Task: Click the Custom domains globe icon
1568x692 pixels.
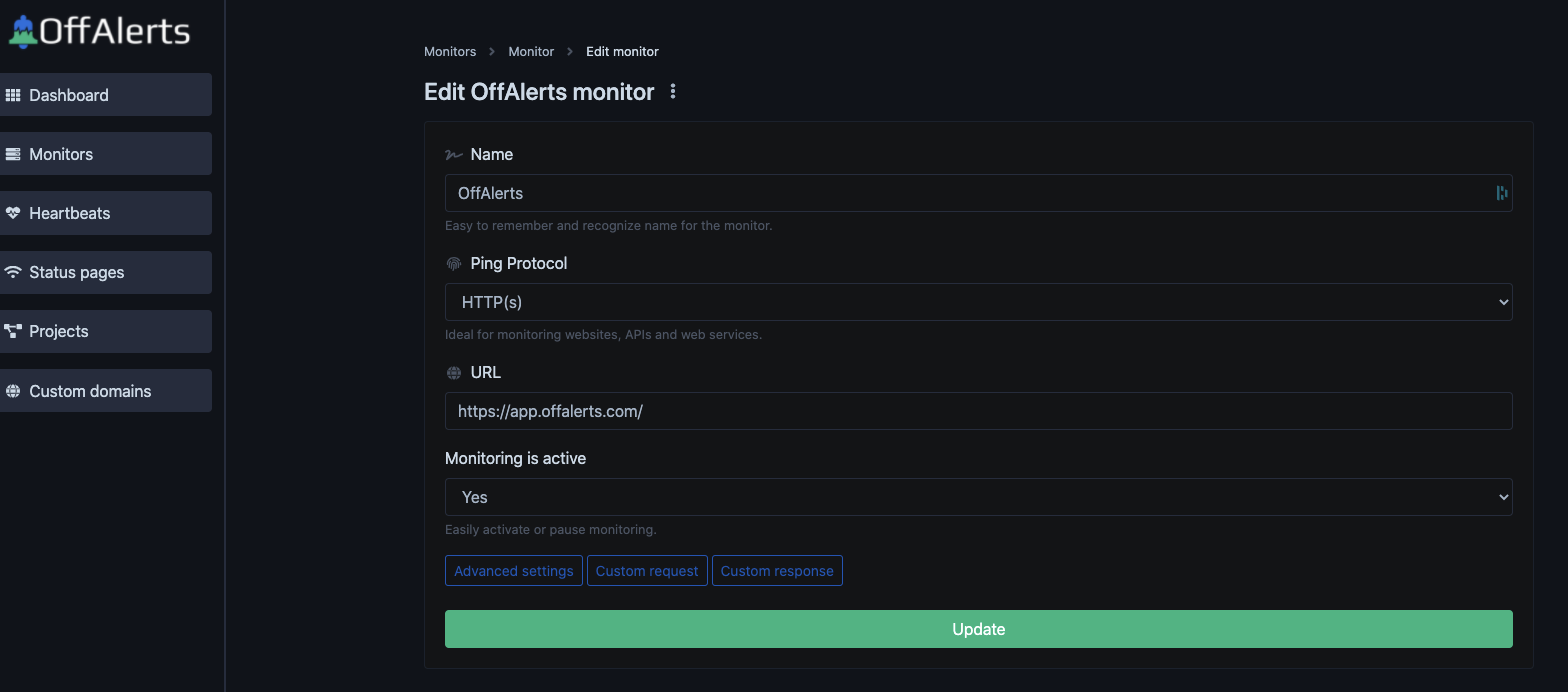Action: 13,391
